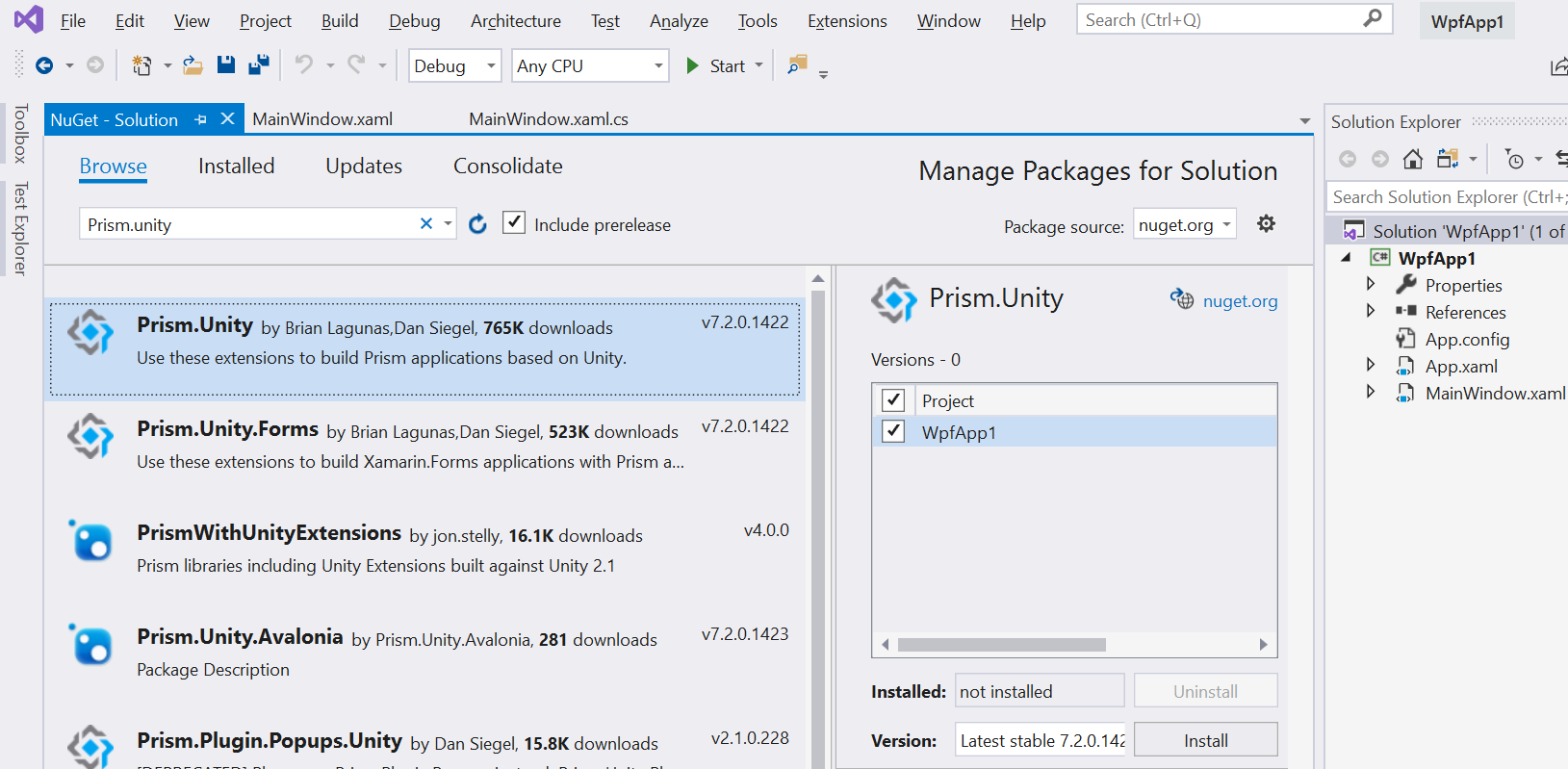
Task: Click the Live Share icon at top right
Action: pos(1559,65)
